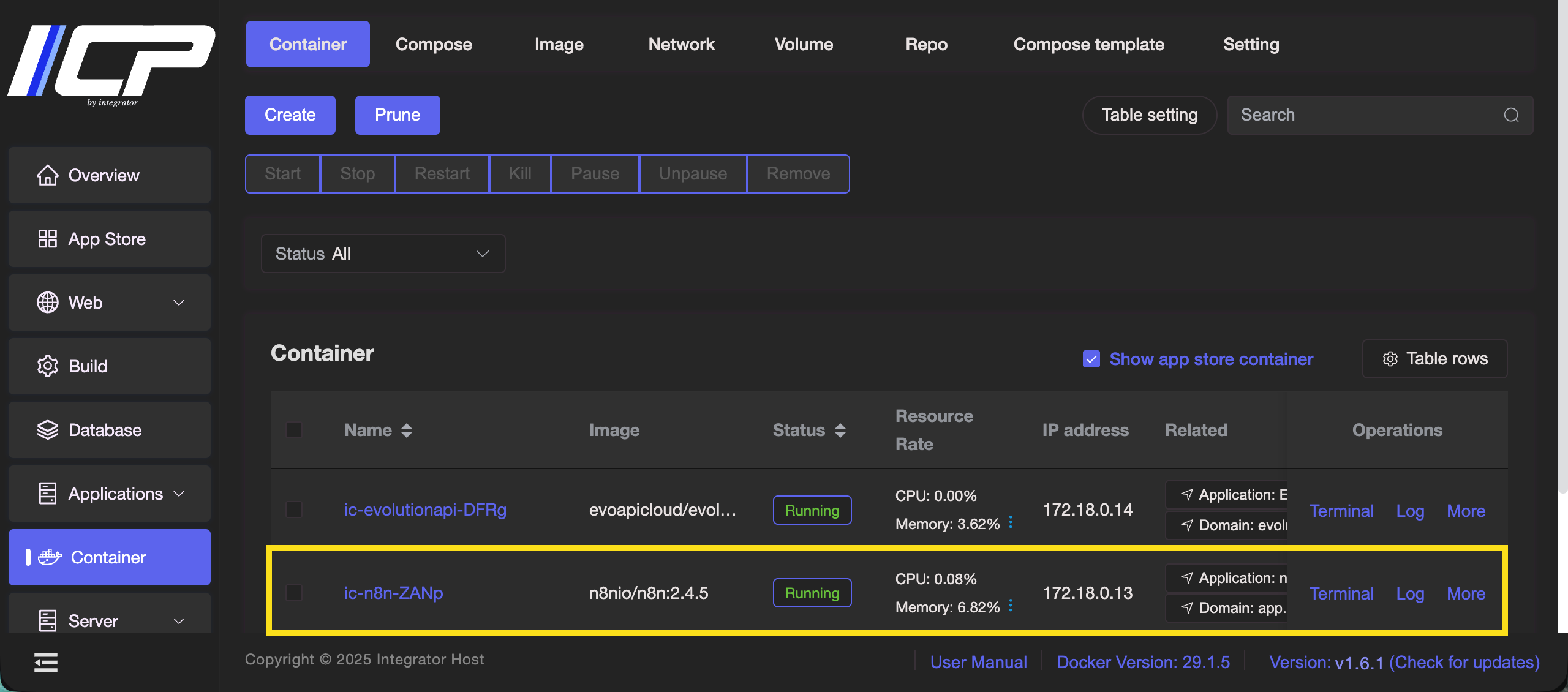Click the Overview house icon
1568x692 pixels.
48,175
